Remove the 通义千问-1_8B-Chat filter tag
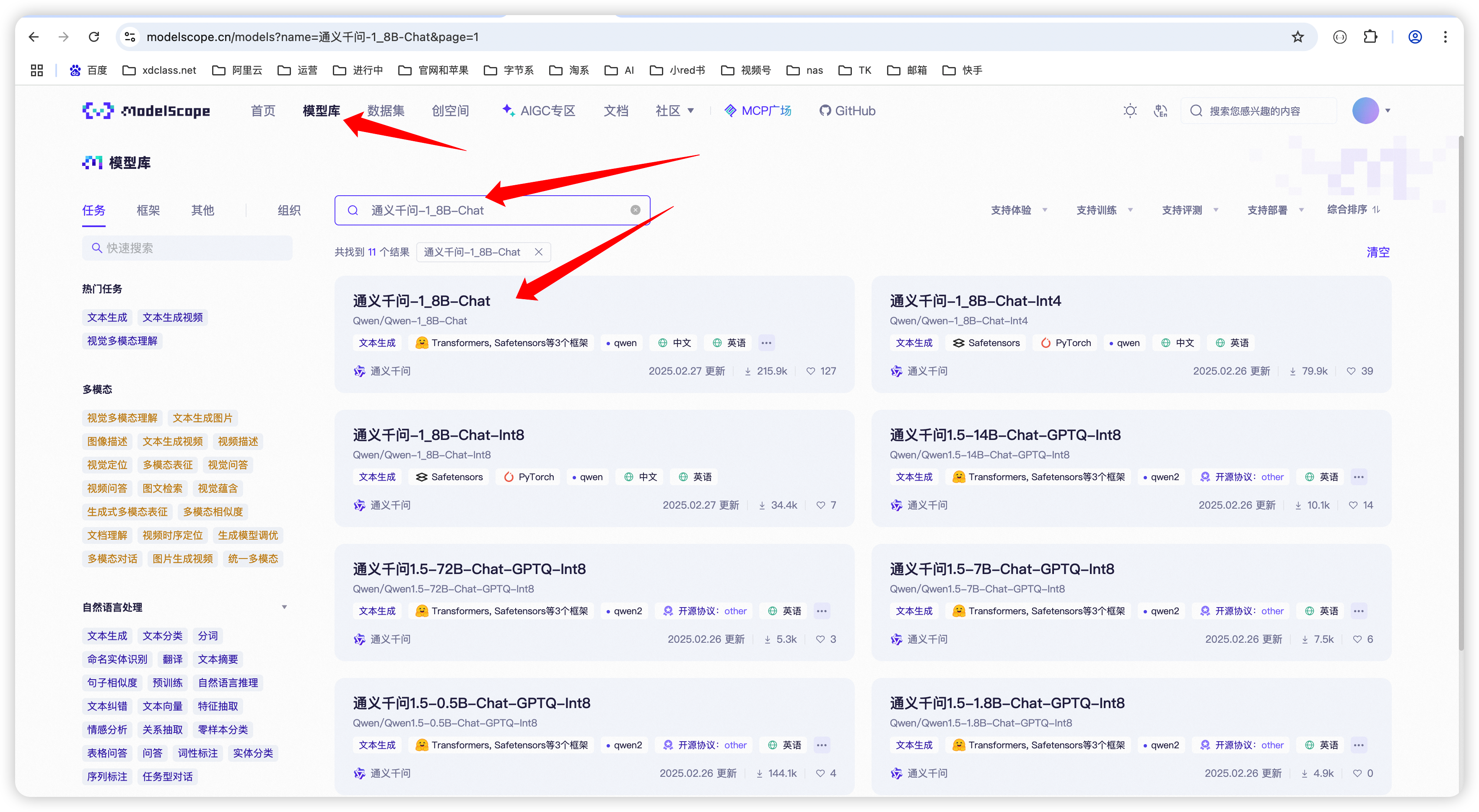Screen dimensions: 1479x812 pos(538,252)
